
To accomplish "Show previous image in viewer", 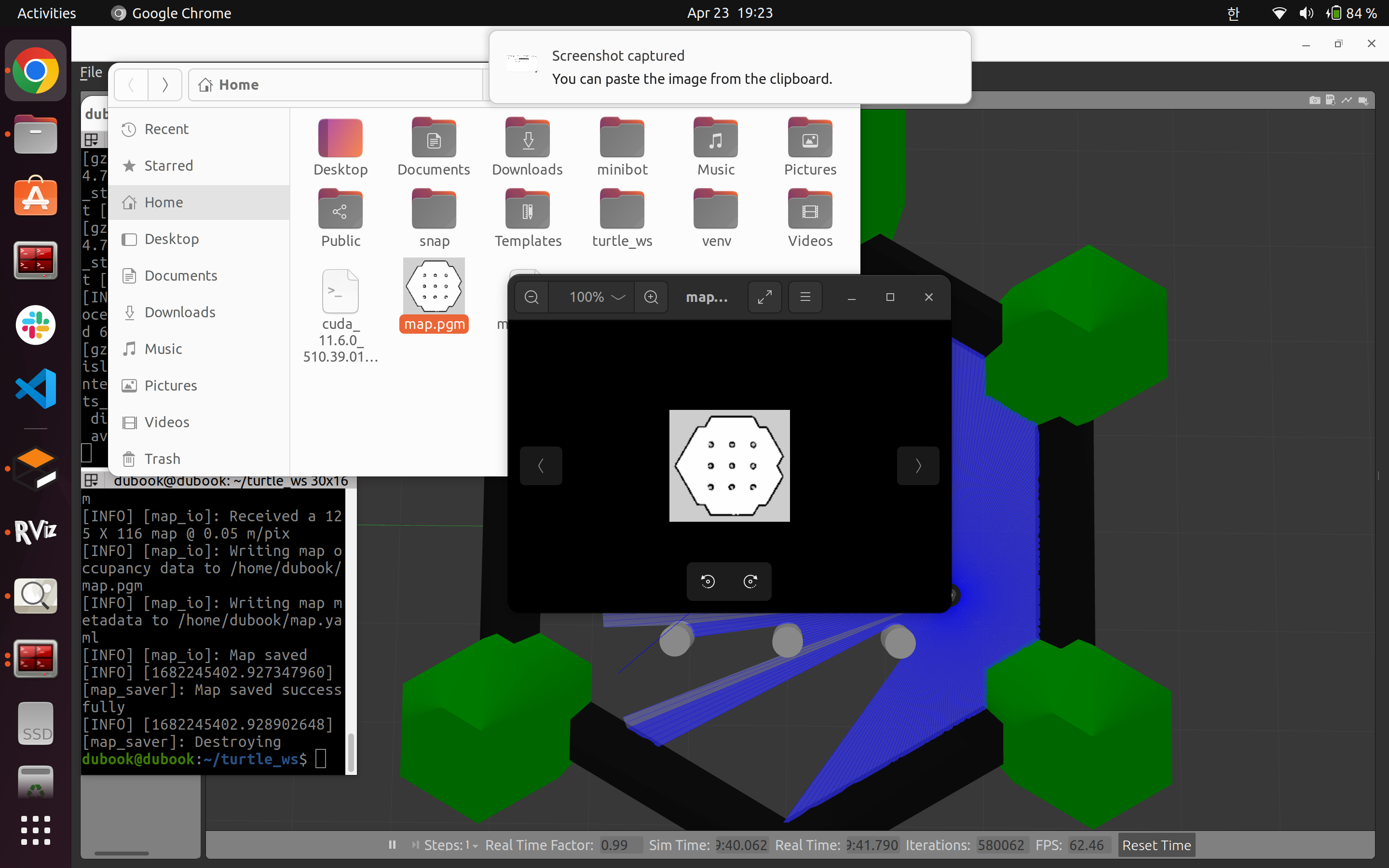I will 541,465.
